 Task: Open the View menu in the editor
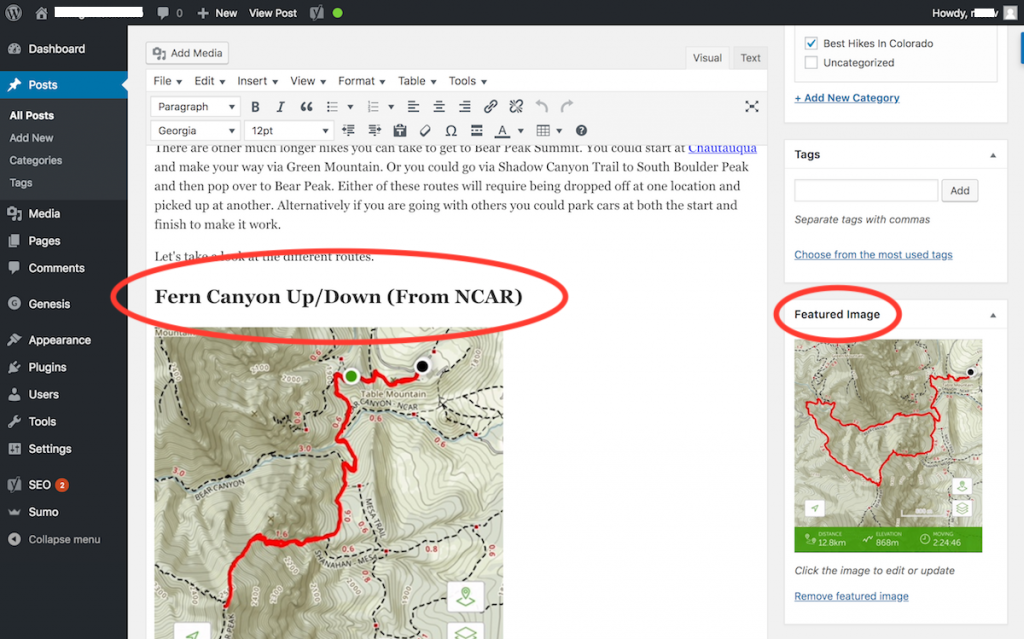(x=308, y=81)
